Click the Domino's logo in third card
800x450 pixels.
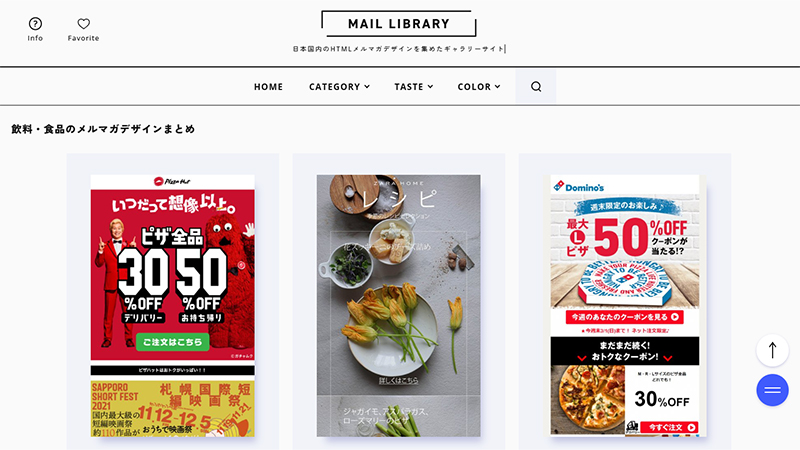coord(579,187)
